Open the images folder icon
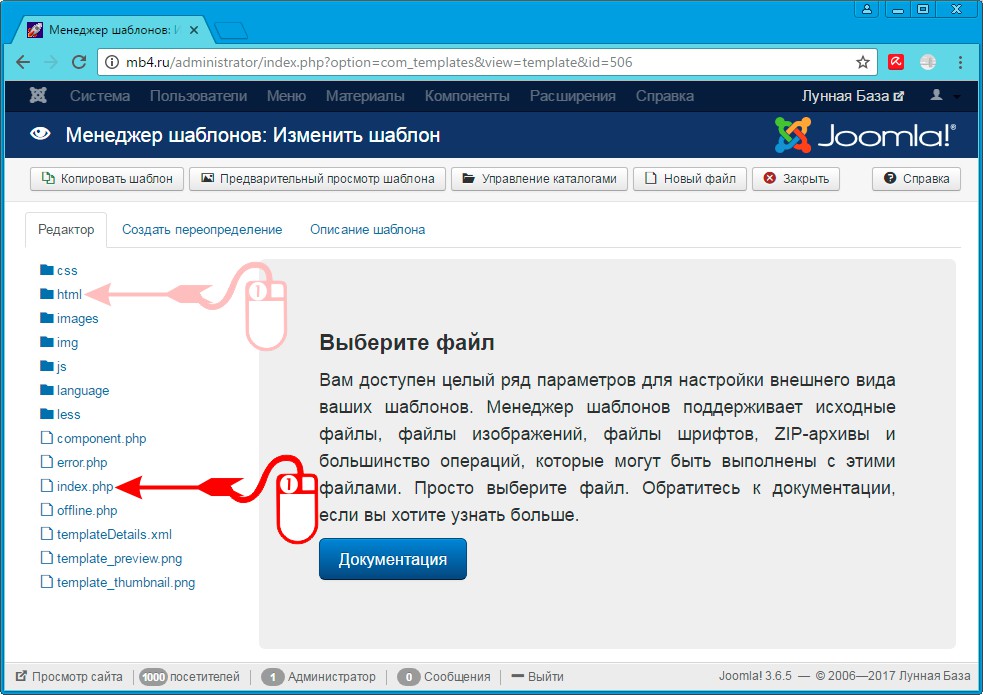 click(46, 318)
